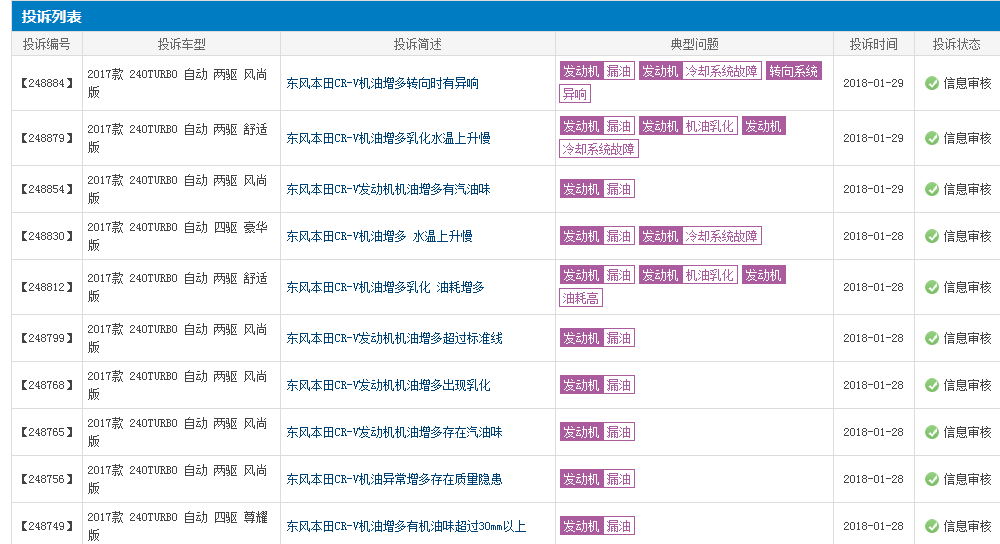The width and height of the screenshot is (1000, 544).
Task: Click green check icon for complaint 248884
Action: (932, 83)
